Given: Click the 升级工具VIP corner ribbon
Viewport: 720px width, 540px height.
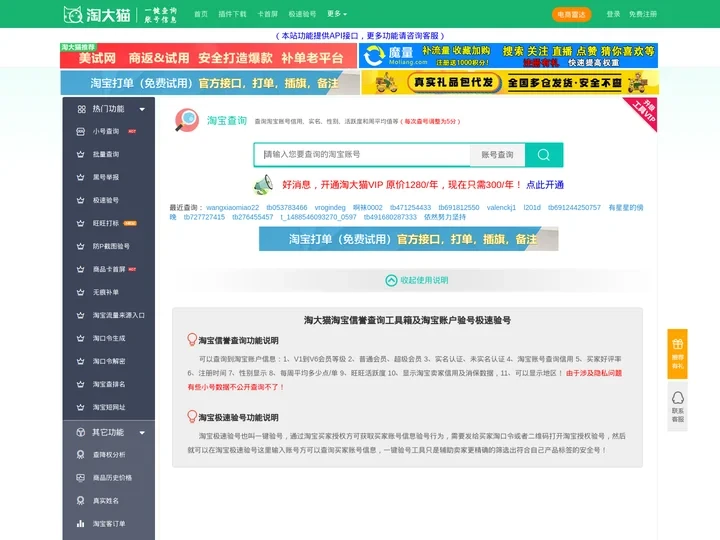Looking at the screenshot, I should click(x=644, y=112).
